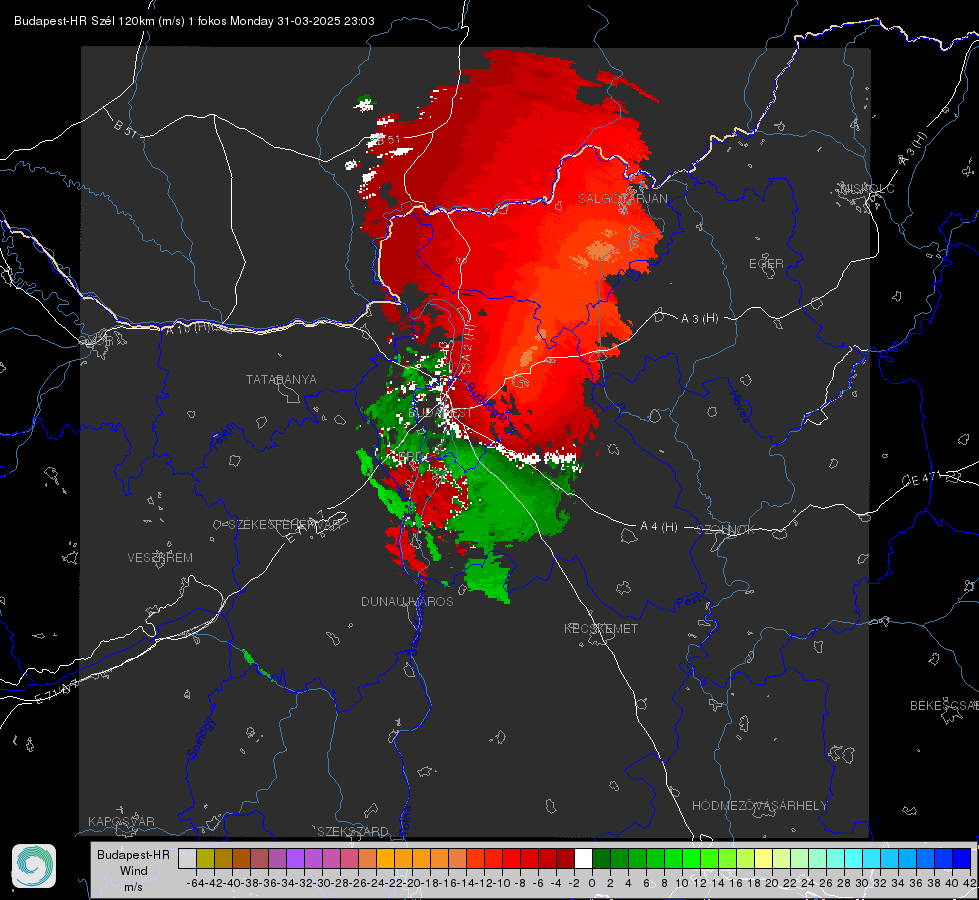Click the HODMEZOVASARHELY city label
The width and height of the screenshot is (979, 900).
tap(759, 806)
